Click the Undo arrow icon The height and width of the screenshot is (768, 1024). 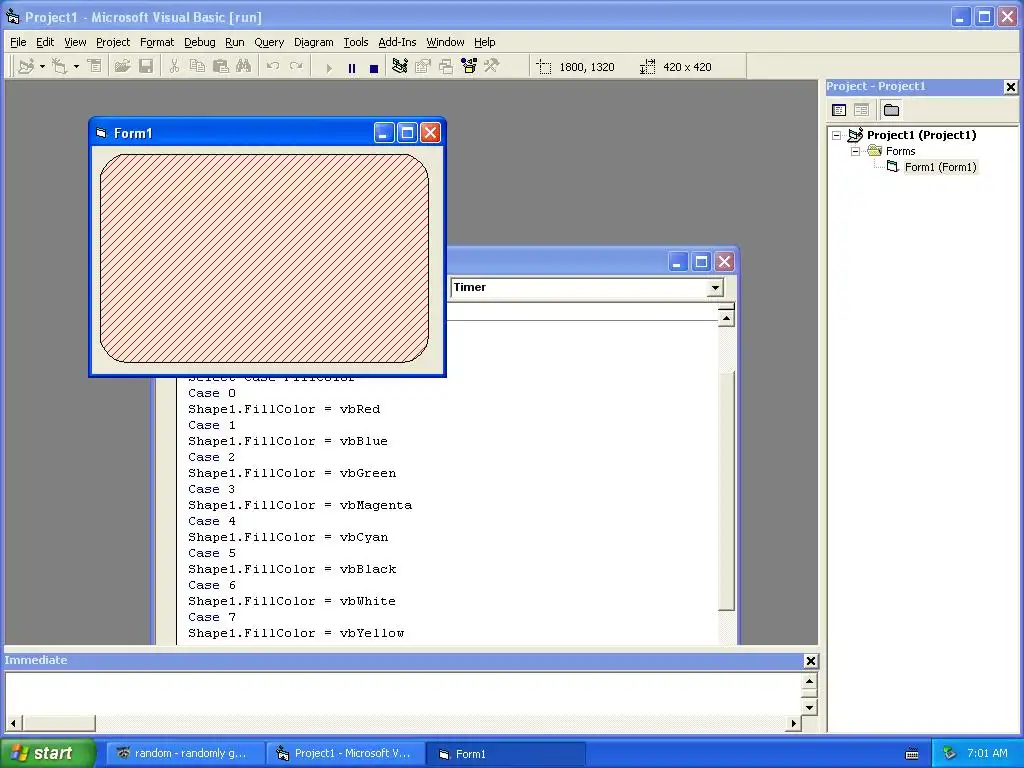tap(273, 66)
